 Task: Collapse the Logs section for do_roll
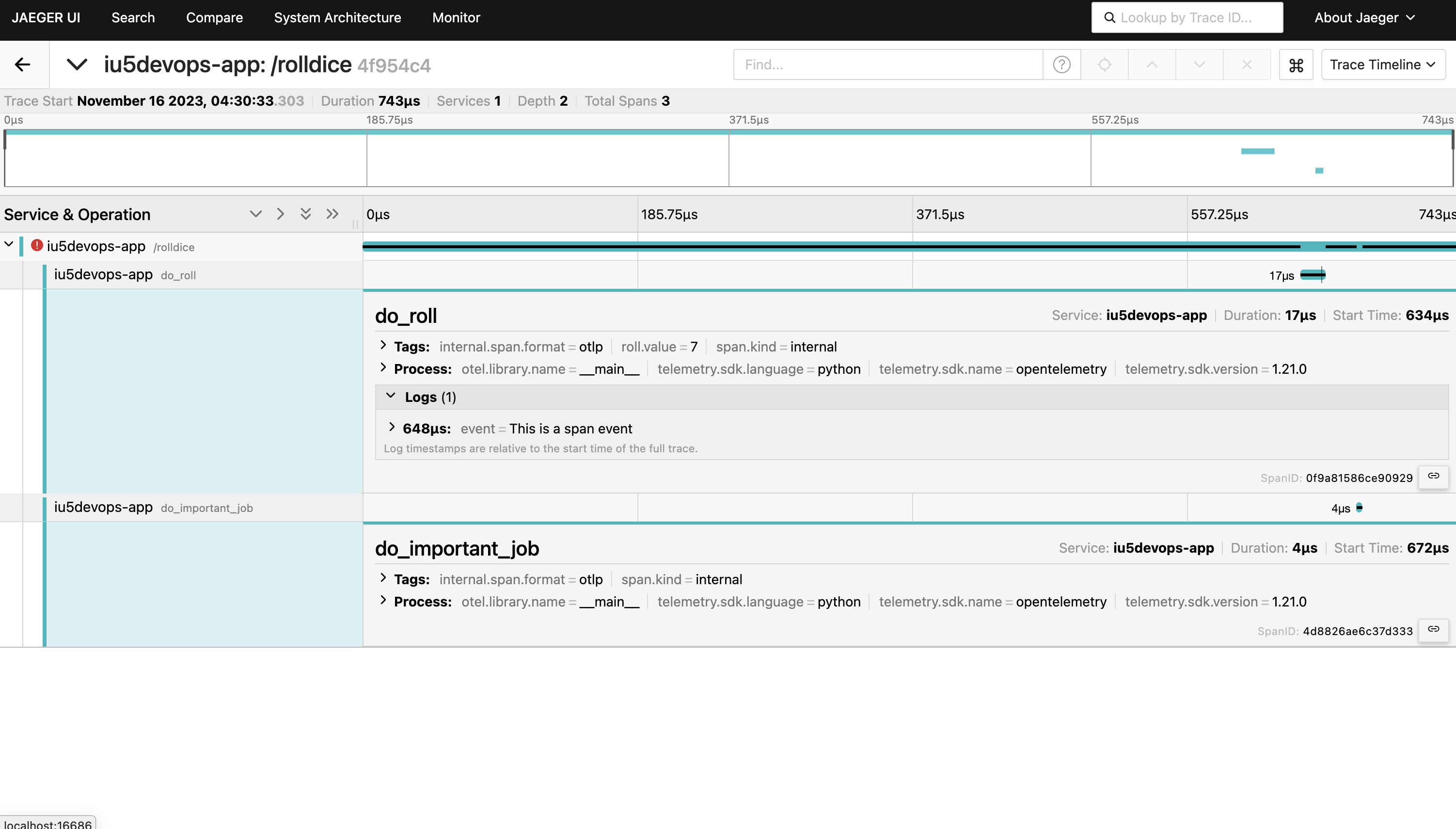(x=391, y=396)
